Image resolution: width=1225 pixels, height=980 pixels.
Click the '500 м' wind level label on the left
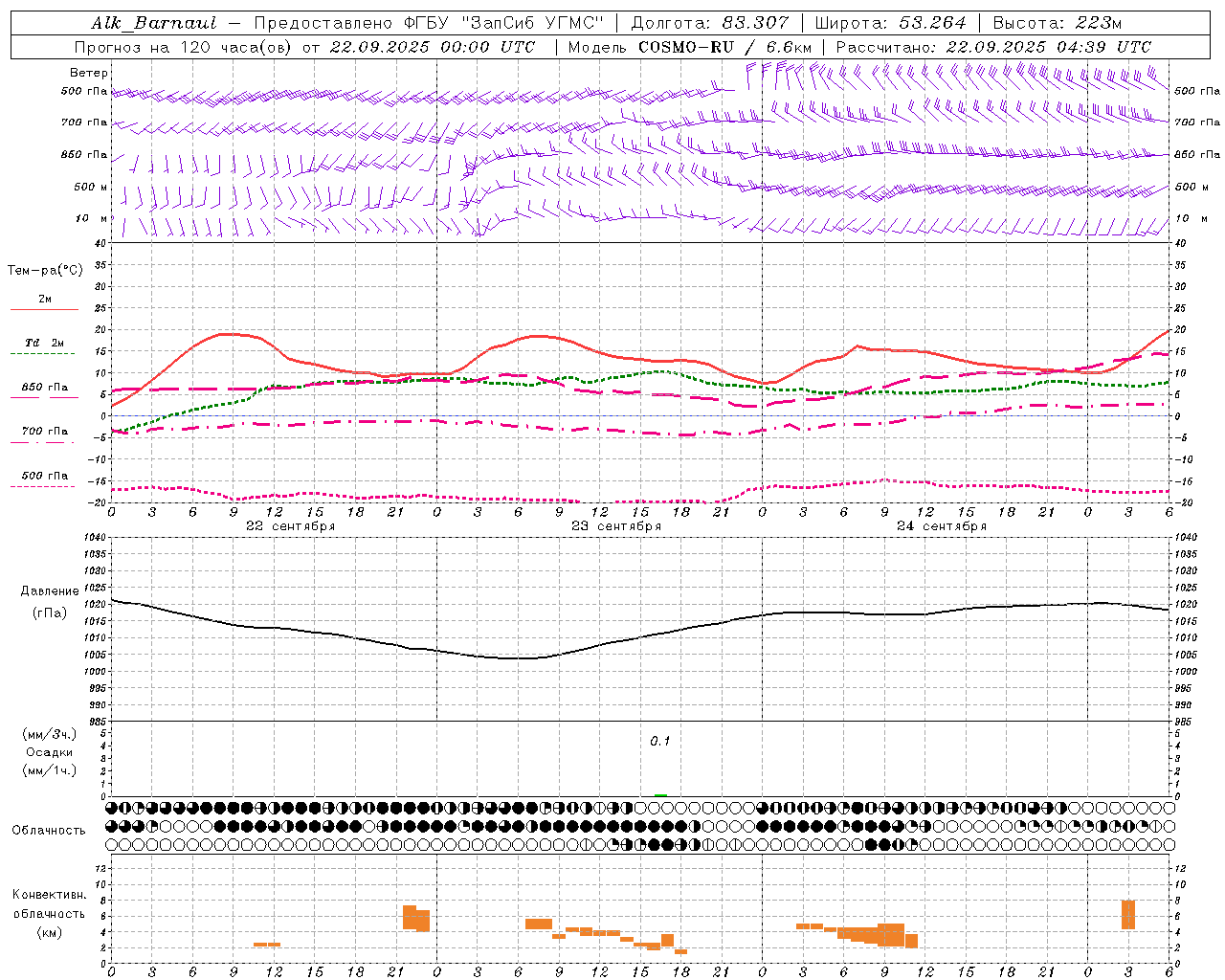pyautogui.click(x=92, y=187)
